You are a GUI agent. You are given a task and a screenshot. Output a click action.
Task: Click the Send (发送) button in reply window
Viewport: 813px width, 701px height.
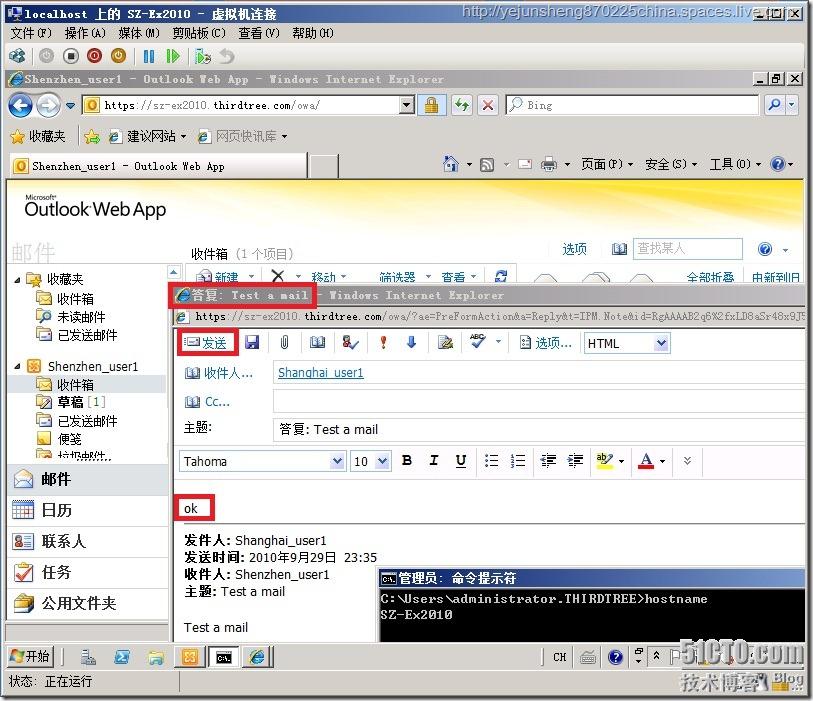(207, 343)
